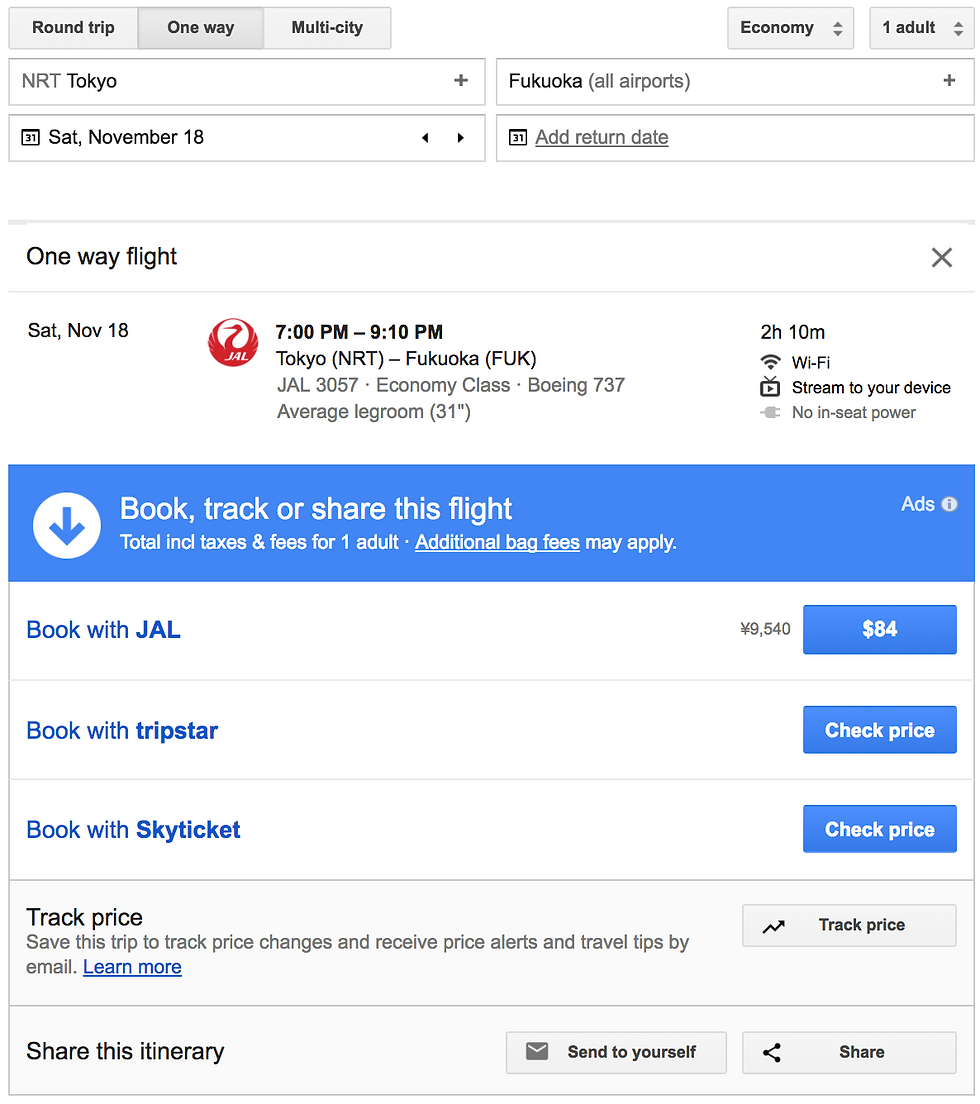Click the JAL airline logo
980x1104 pixels.
[x=233, y=342]
